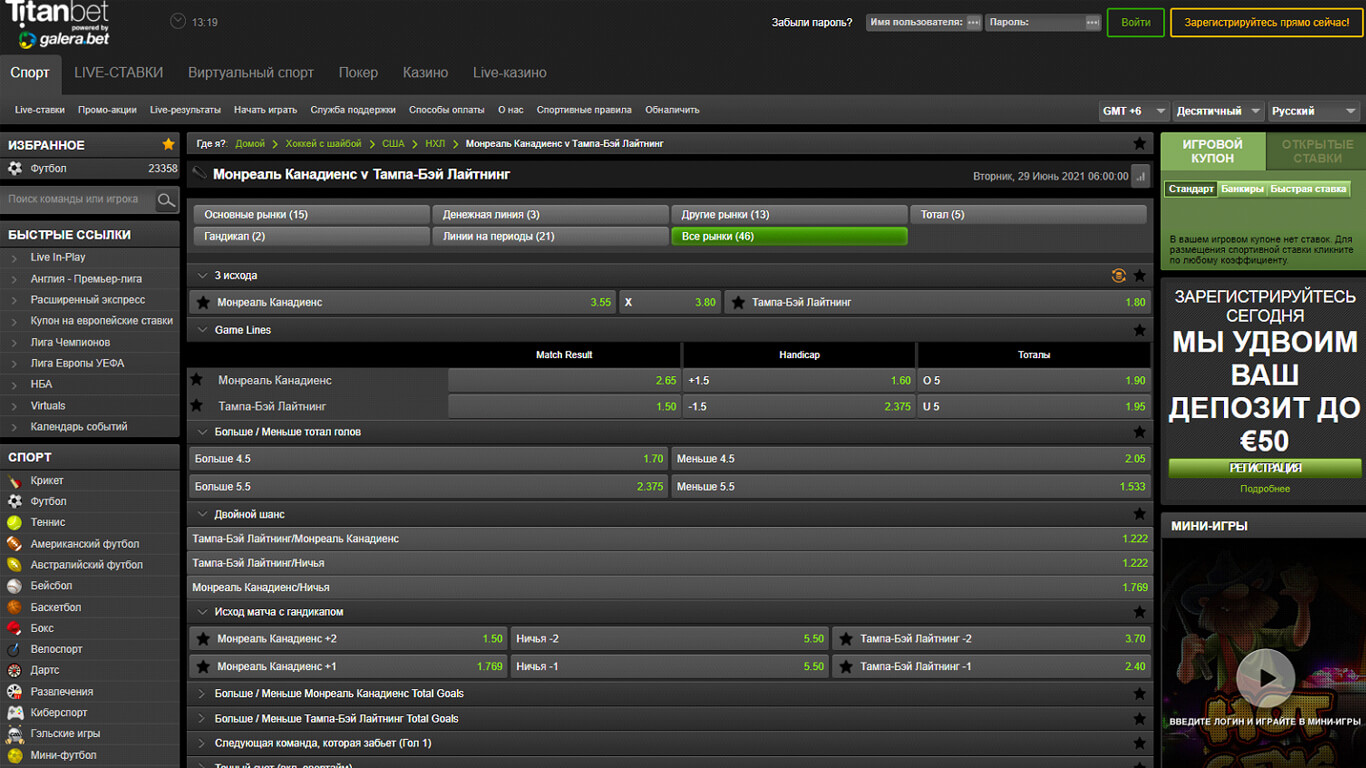1366x768 pixels.
Task: Click the Теннис ball icon
Action: coord(15,522)
